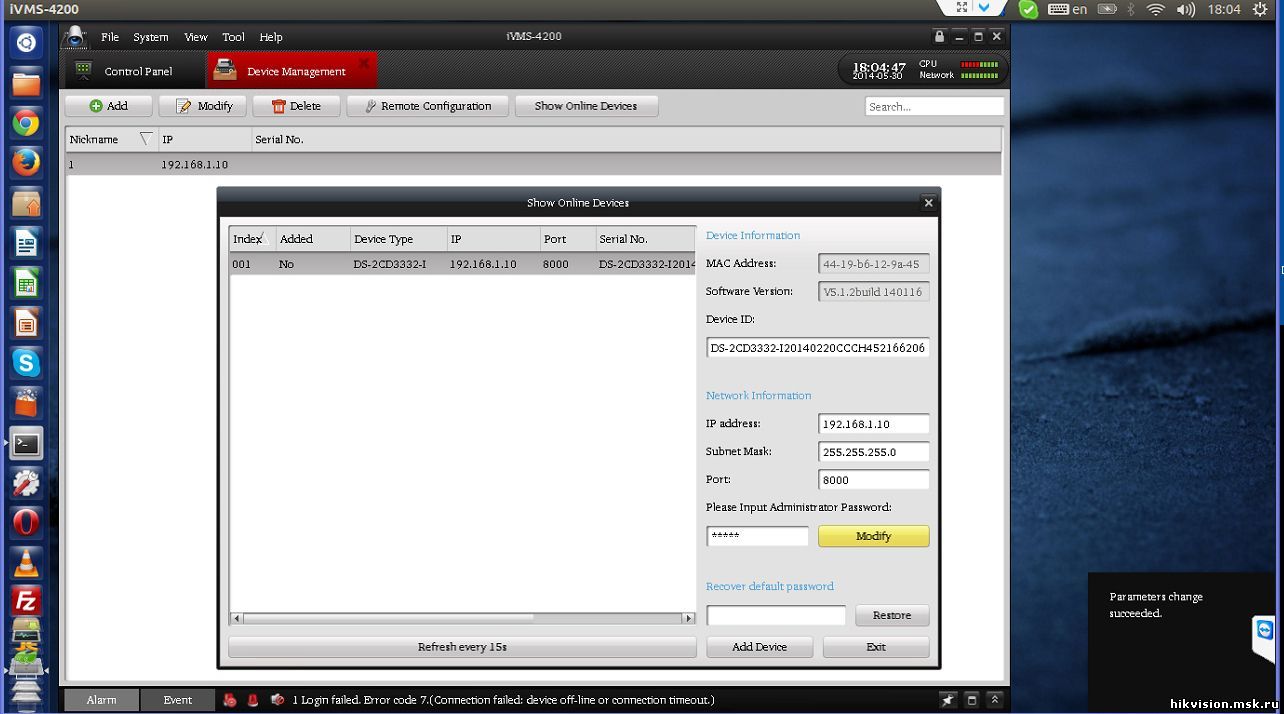Open the Ubuntu Dash launcher
Screen dimensions: 1284x714
(x=26, y=43)
